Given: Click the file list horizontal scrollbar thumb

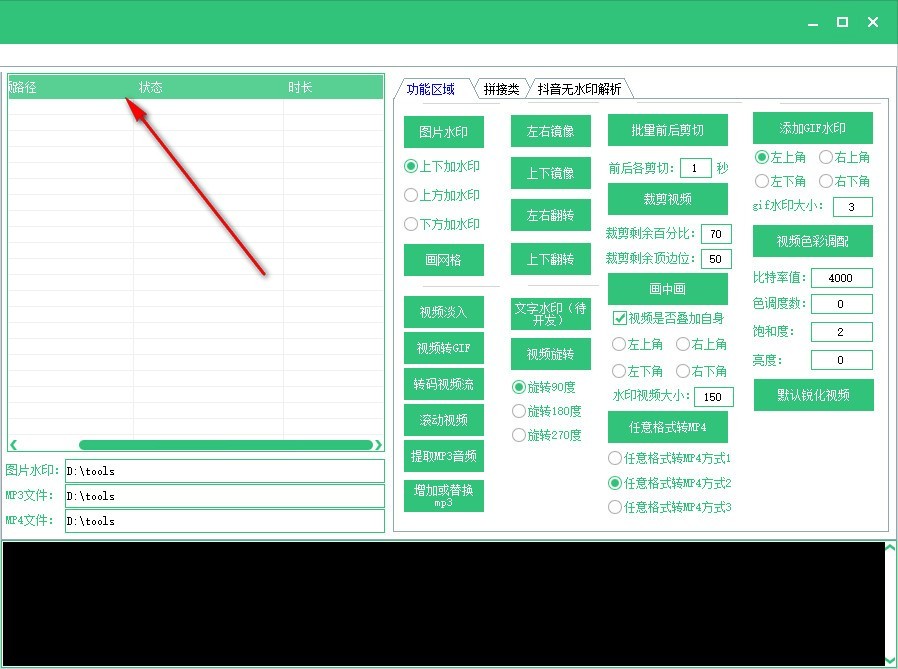Looking at the screenshot, I should [226, 445].
